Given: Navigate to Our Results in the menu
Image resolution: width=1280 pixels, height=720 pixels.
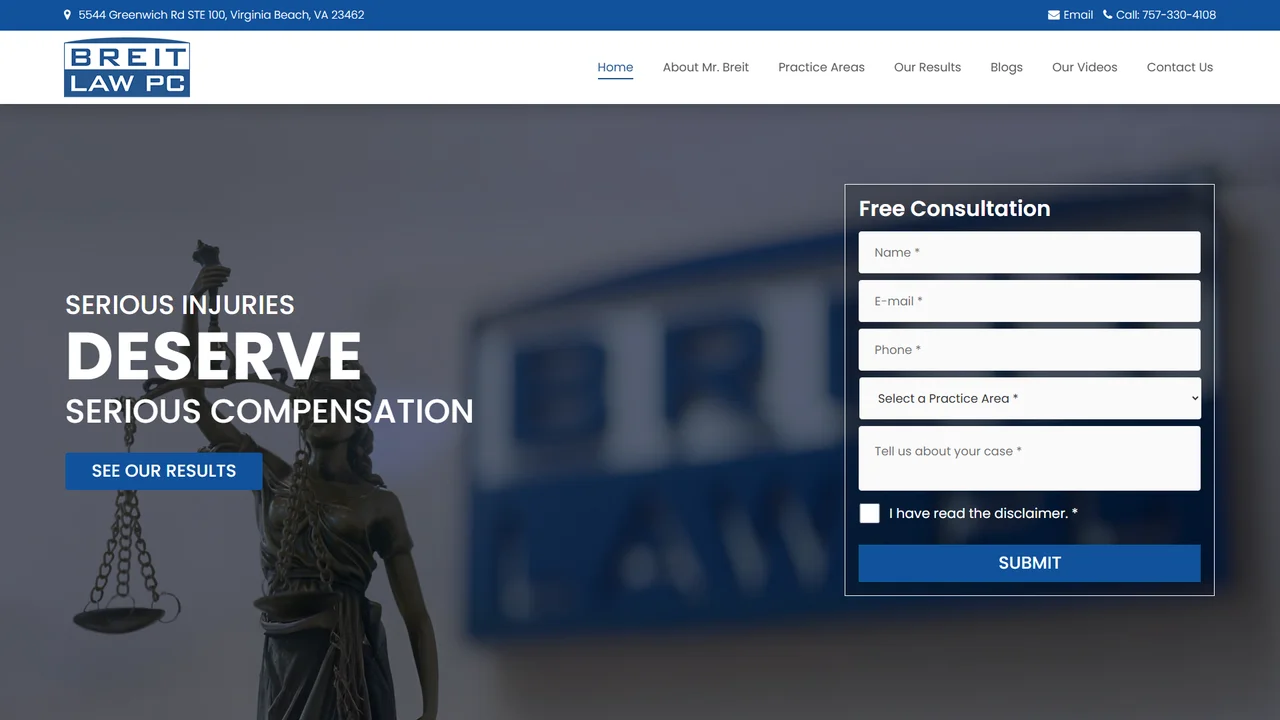Looking at the screenshot, I should click(x=927, y=67).
